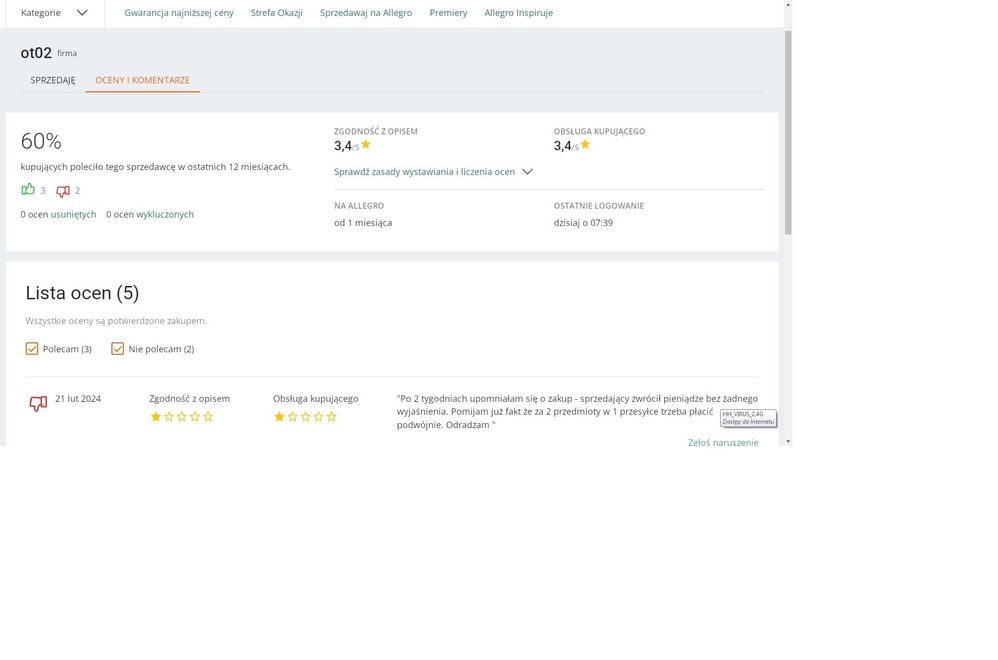Click the wykluczonych ratings link
This screenshot has height=660, width=998.
[165, 214]
